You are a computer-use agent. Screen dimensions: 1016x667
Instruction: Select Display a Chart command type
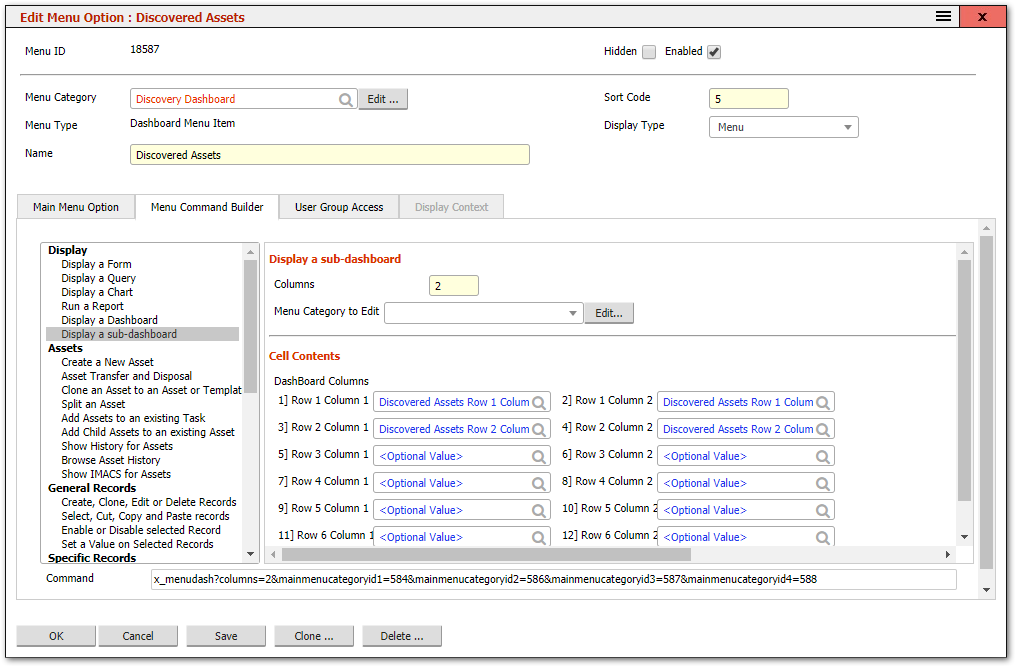(99, 291)
